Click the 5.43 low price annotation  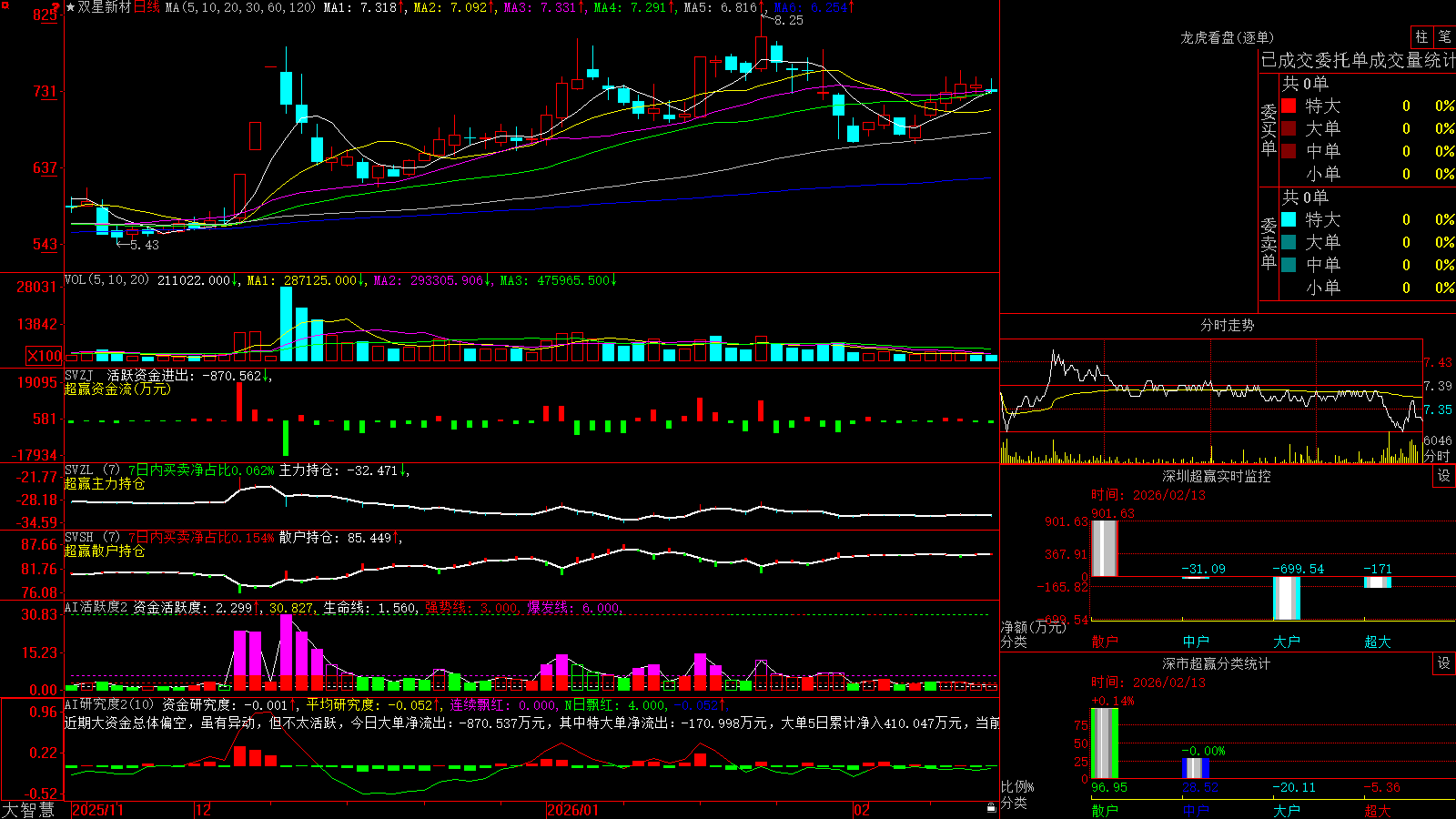(144, 245)
